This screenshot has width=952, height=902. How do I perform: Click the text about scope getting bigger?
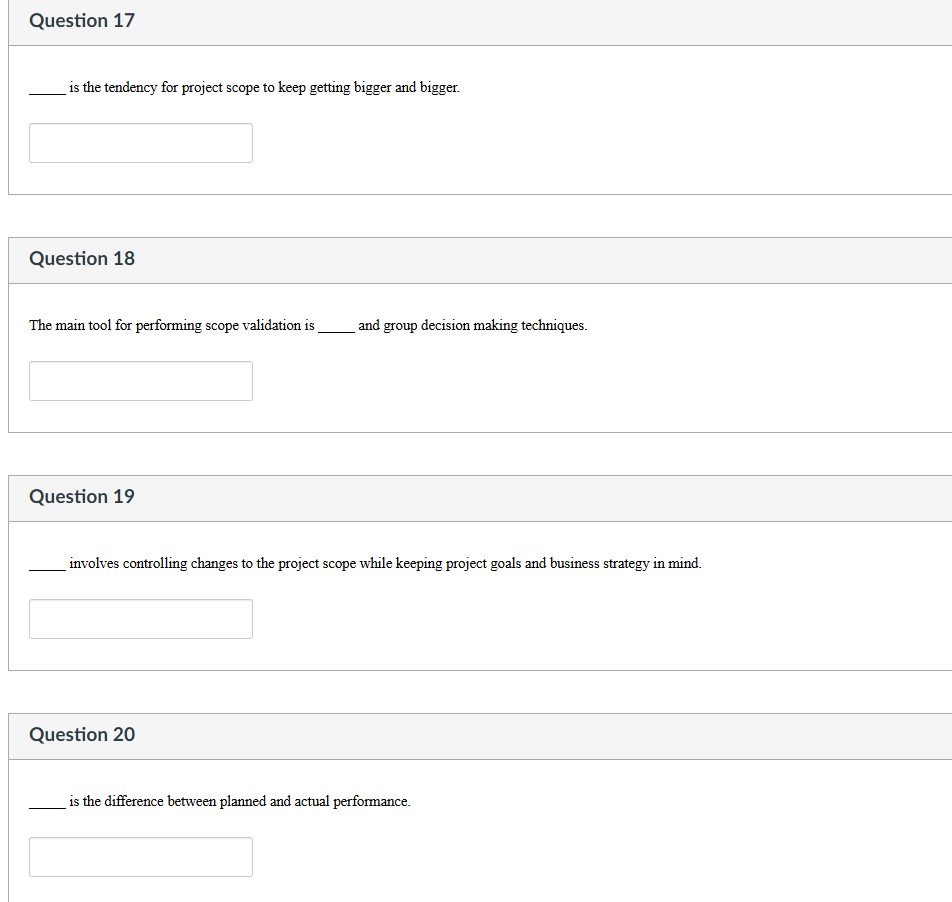tap(245, 87)
